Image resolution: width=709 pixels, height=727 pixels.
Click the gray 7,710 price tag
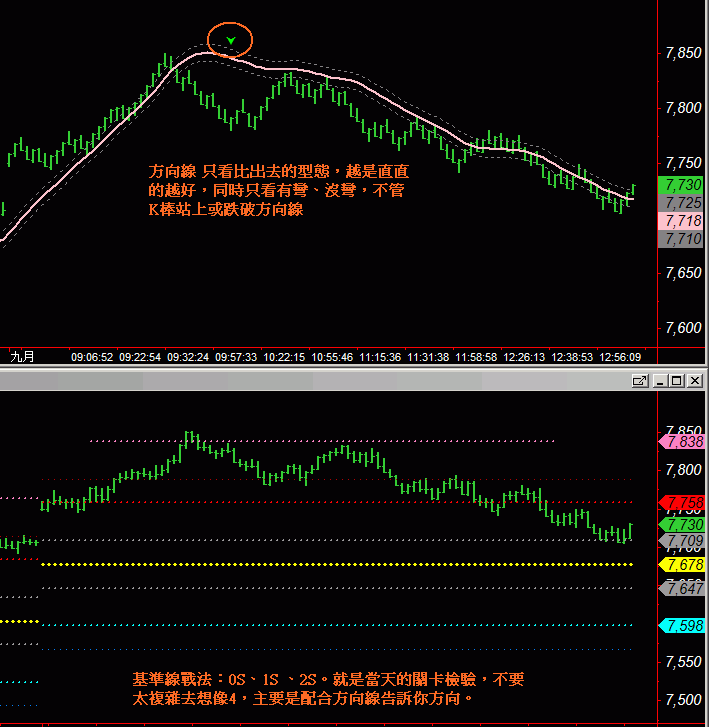[681, 239]
